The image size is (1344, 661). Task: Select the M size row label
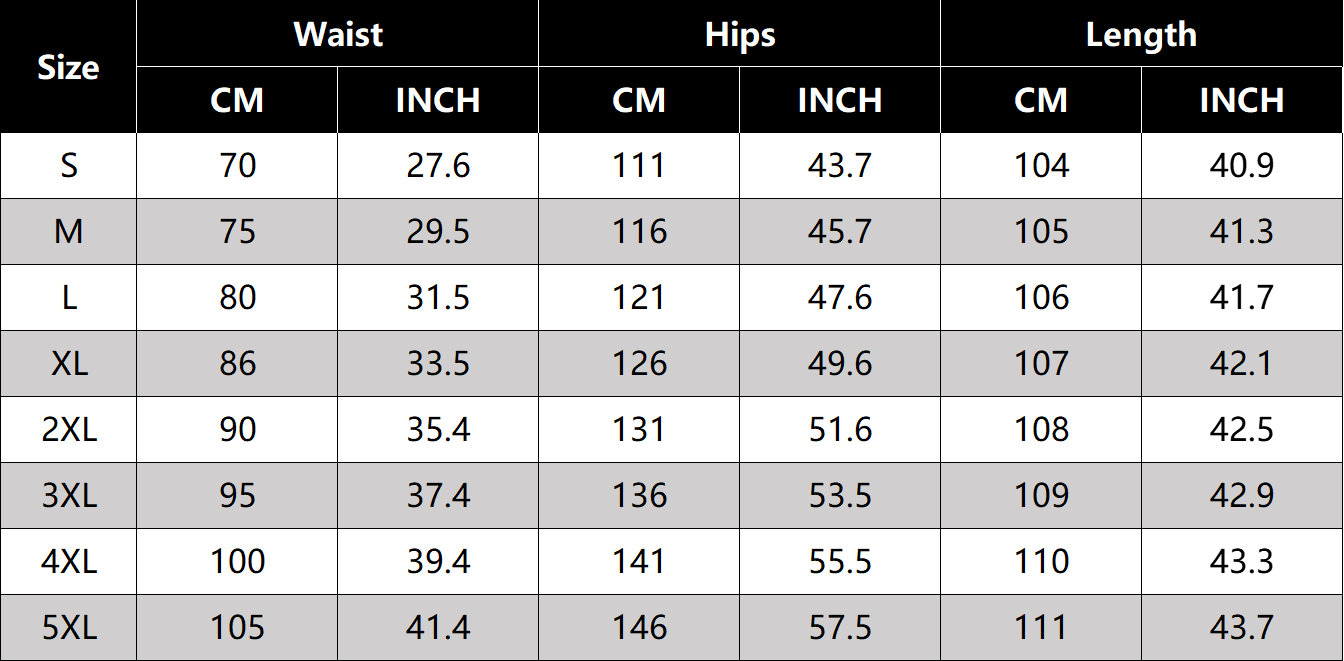pos(68,232)
